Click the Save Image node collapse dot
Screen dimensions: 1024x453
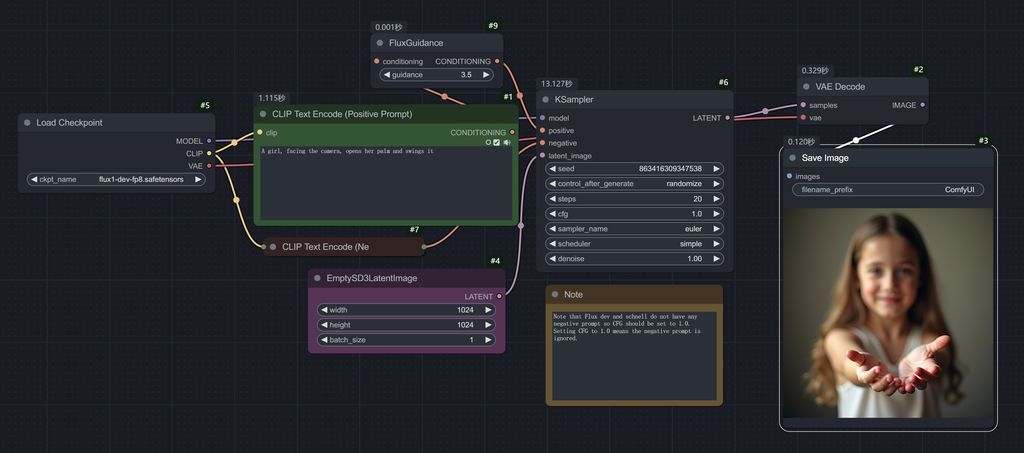click(x=792, y=158)
